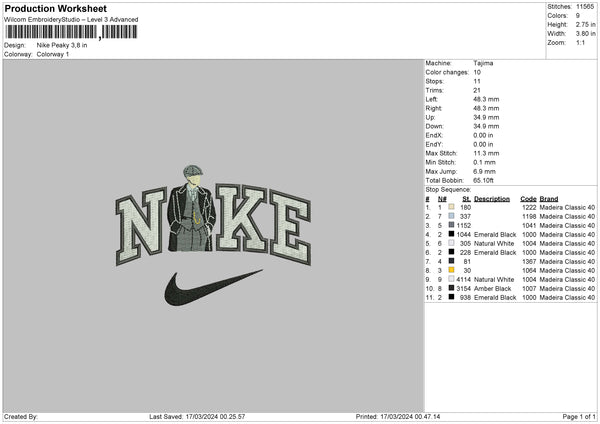The width and height of the screenshot is (600, 424).
Task: Pick the Amber Black swatch in row 10
Action: click(x=452, y=288)
